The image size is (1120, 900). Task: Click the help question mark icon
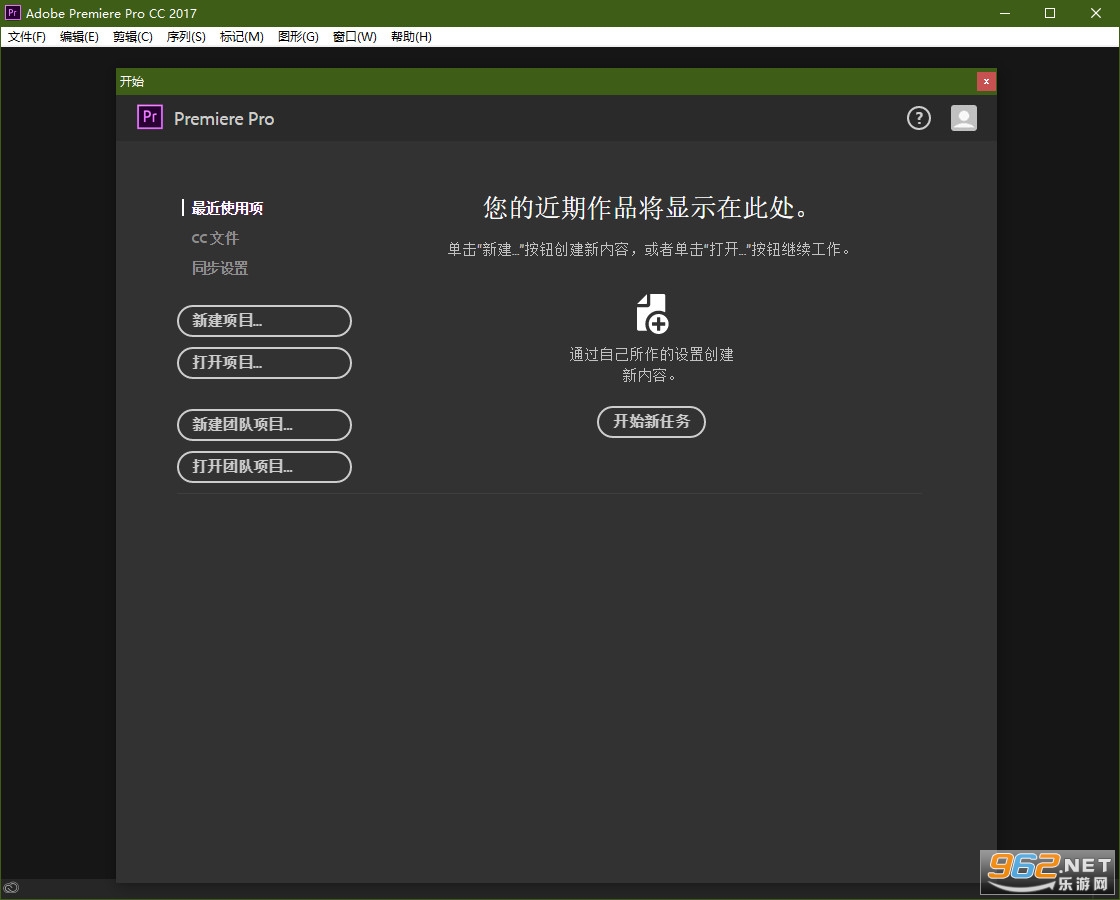tap(919, 118)
